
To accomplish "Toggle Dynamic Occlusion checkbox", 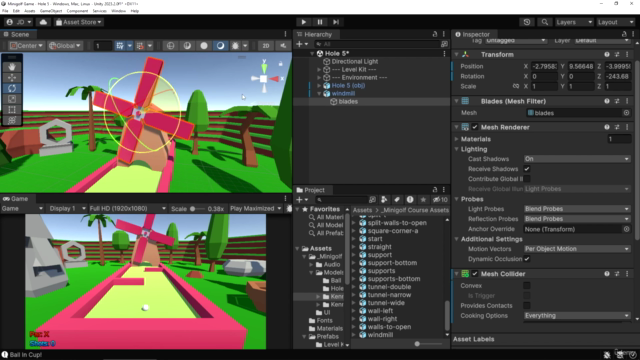I will [527, 259].
